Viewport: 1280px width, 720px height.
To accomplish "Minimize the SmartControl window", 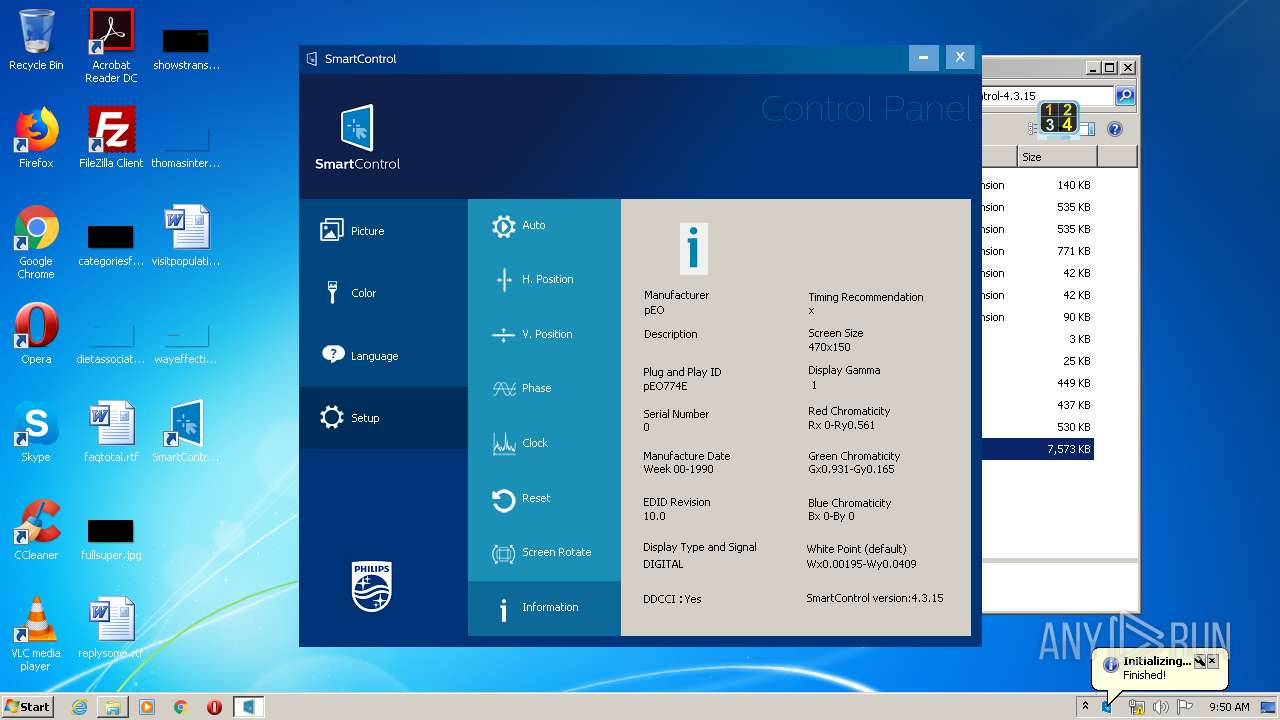I will tap(923, 58).
